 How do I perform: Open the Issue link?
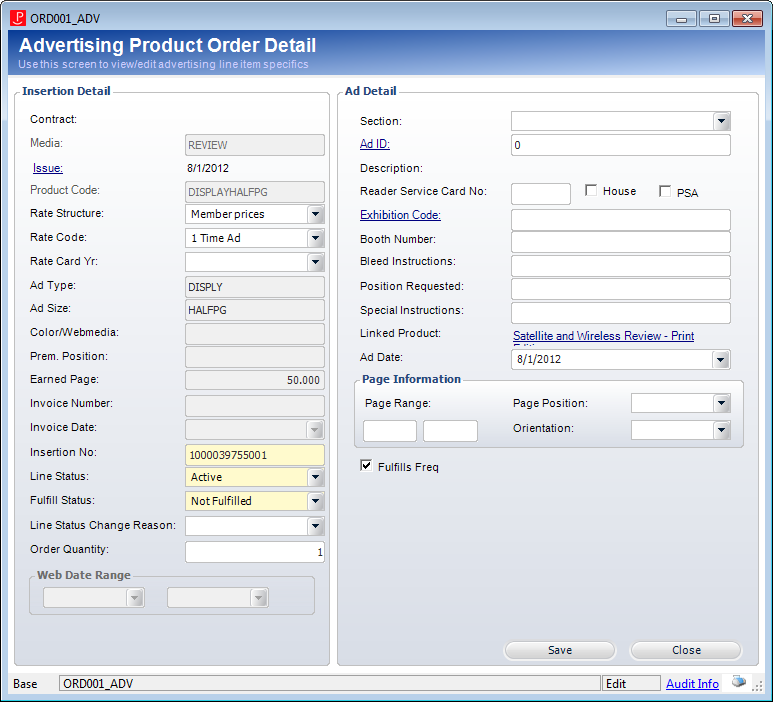tap(48, 168)
